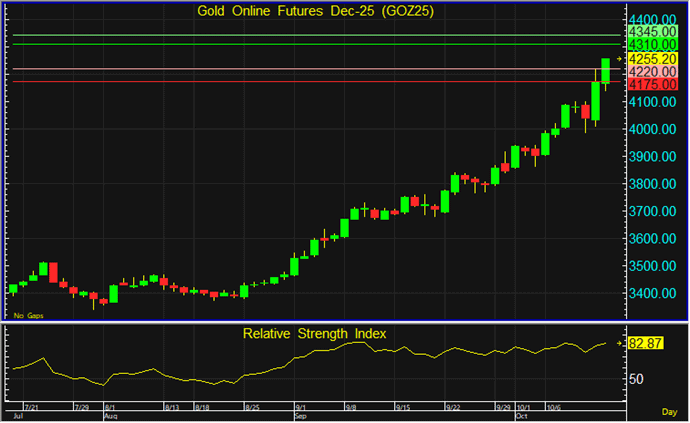Click the 4175.00 red price label

654,86
